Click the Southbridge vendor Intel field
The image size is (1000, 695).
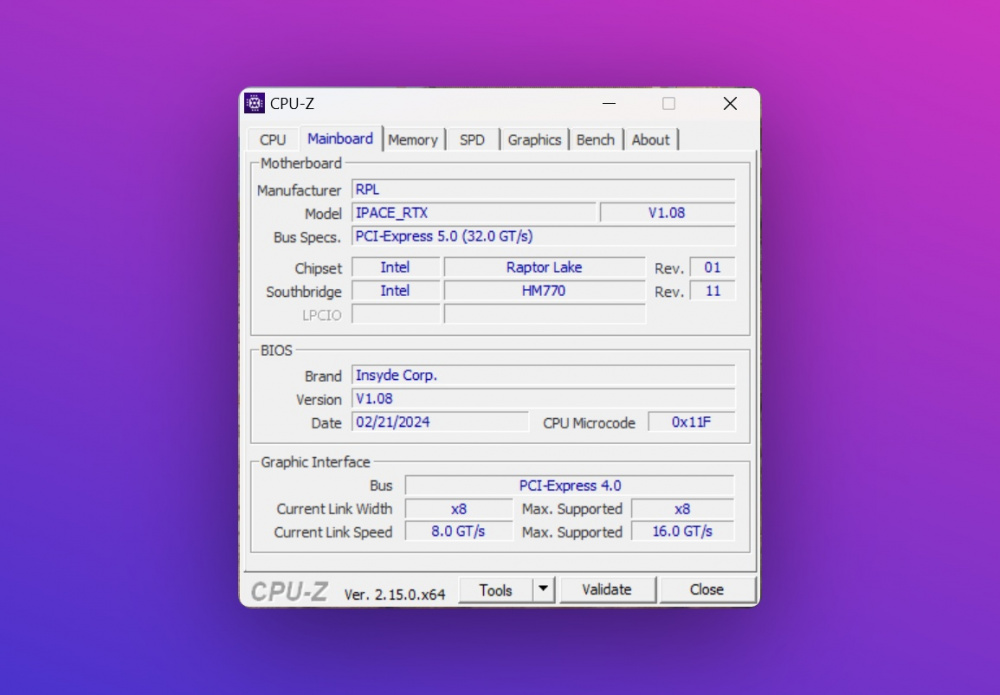(395, 291)
